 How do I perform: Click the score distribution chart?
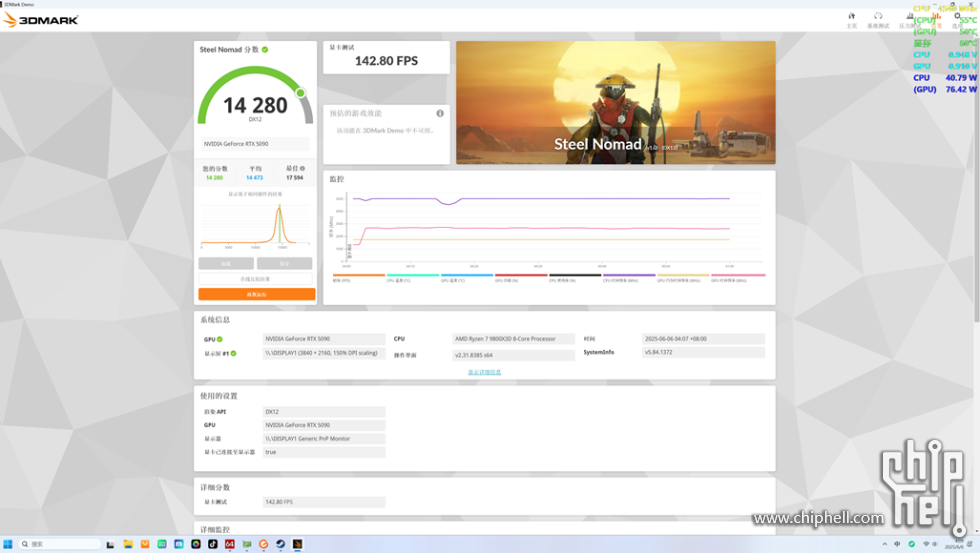click(255, 226)
